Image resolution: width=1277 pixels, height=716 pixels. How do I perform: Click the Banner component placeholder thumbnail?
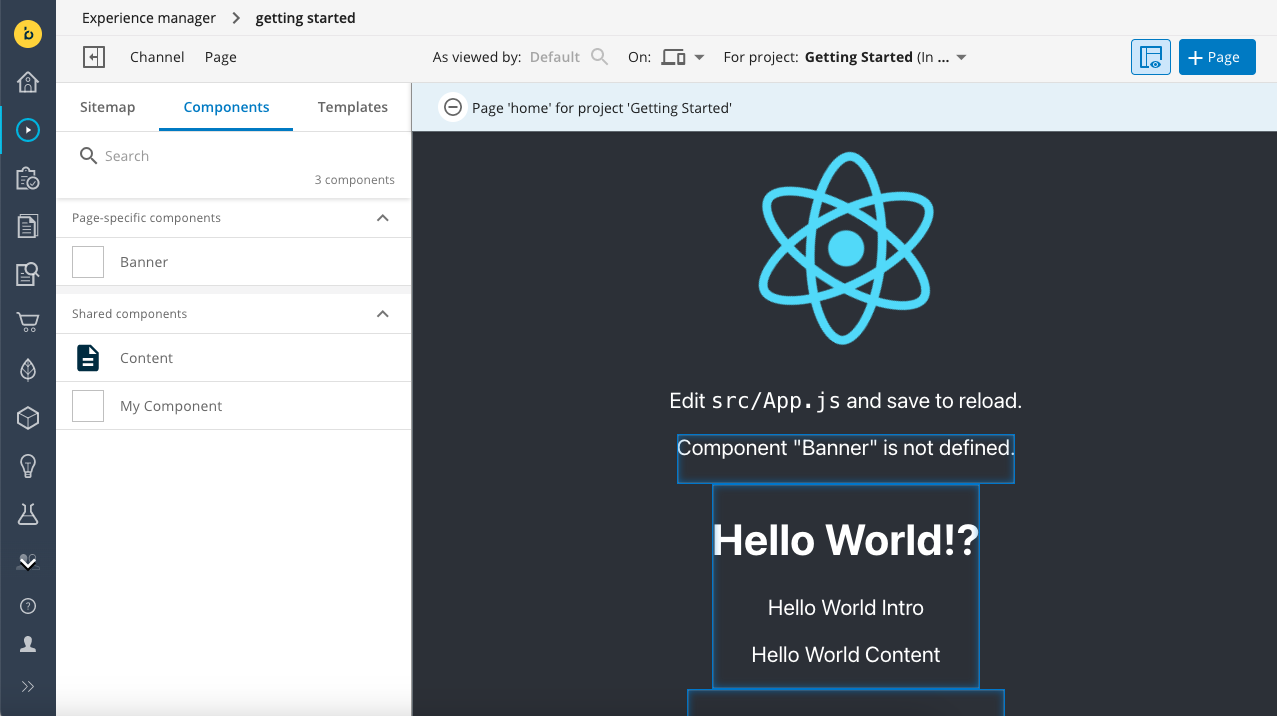point(88,262)
